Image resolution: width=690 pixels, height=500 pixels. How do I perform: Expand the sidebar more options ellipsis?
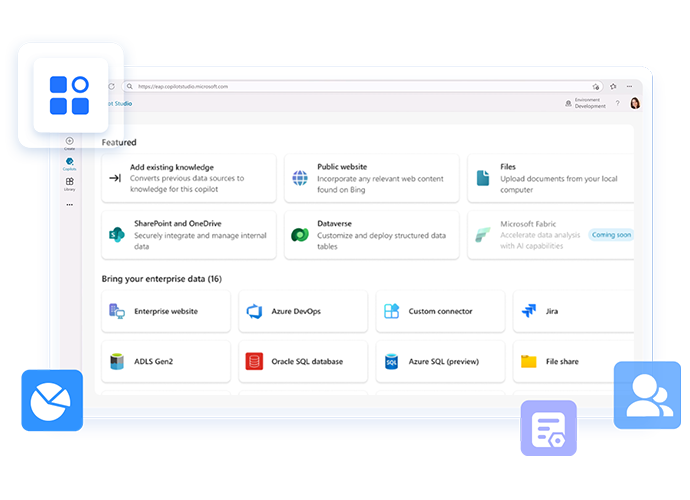pos(69,204)
